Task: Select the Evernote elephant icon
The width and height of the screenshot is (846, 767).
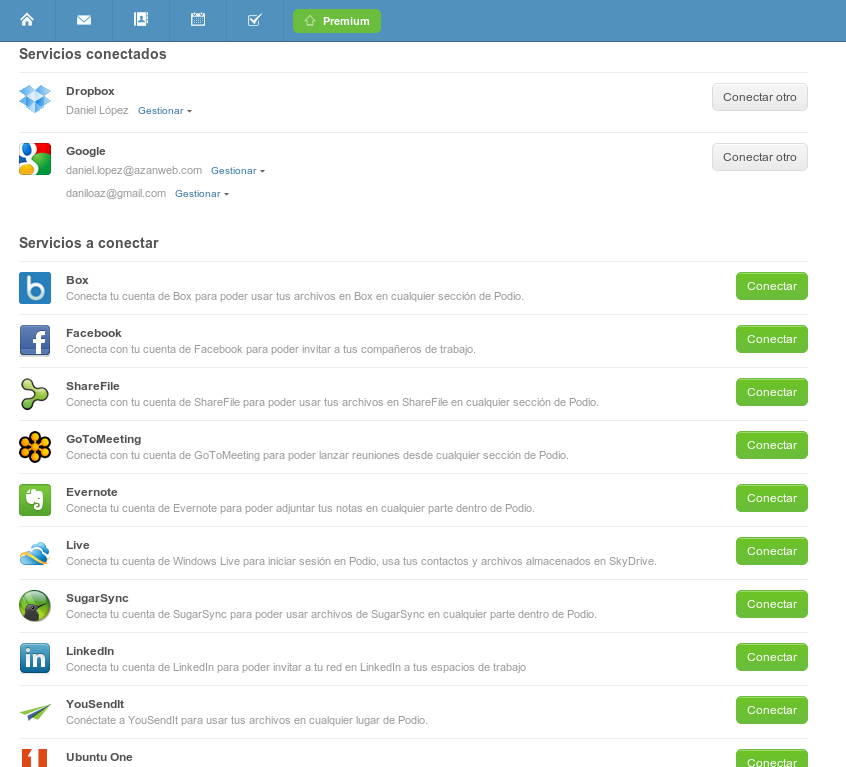Action: point(35,500)
